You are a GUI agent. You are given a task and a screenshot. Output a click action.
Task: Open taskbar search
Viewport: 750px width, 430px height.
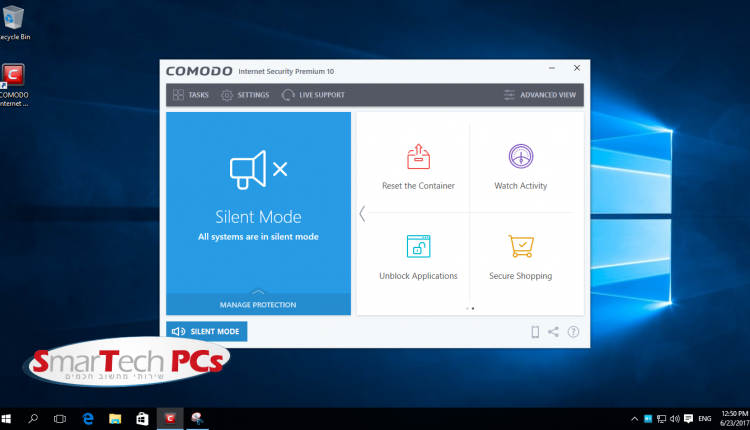point(33,419)
